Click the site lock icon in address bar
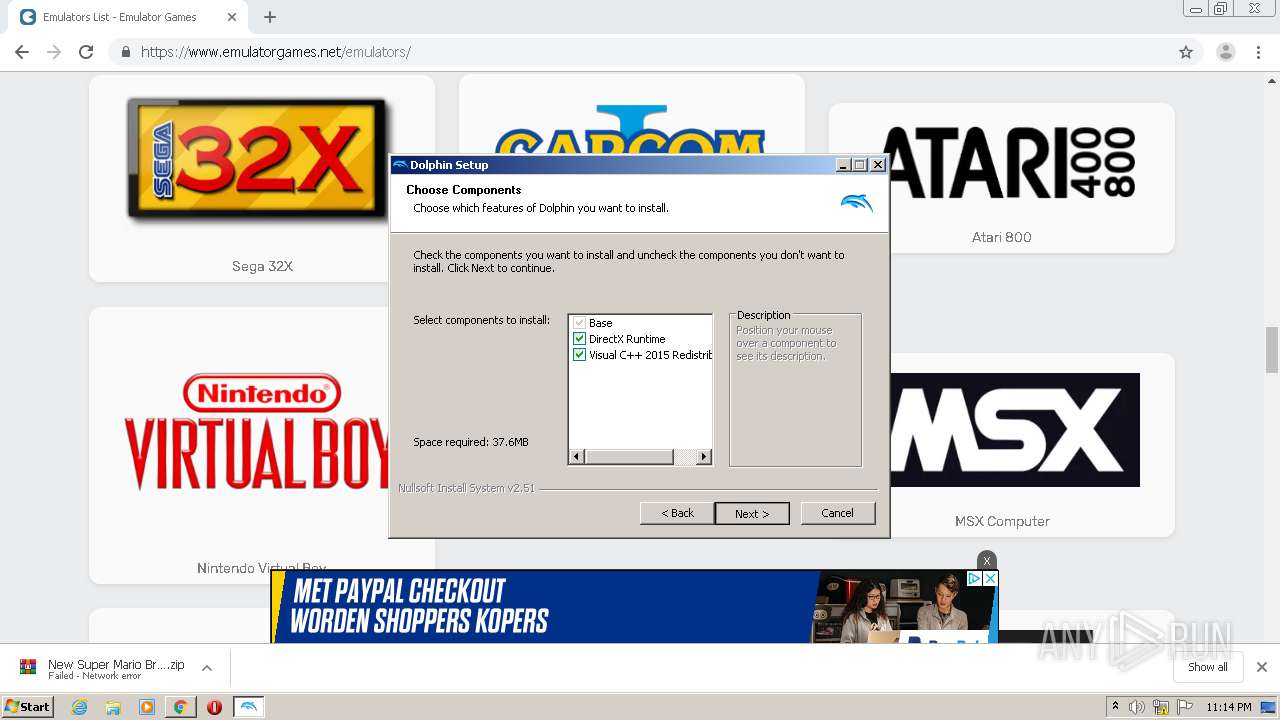1280x720 pixels. click(x=126, y=52)
